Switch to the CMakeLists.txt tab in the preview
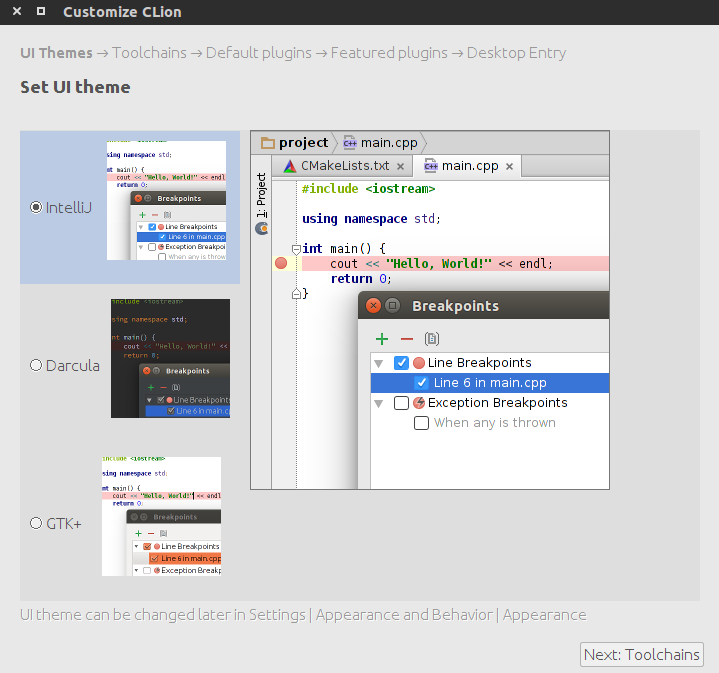Viewport: 719px width, 673px height. pyautogui.click(x=344, y=166)
